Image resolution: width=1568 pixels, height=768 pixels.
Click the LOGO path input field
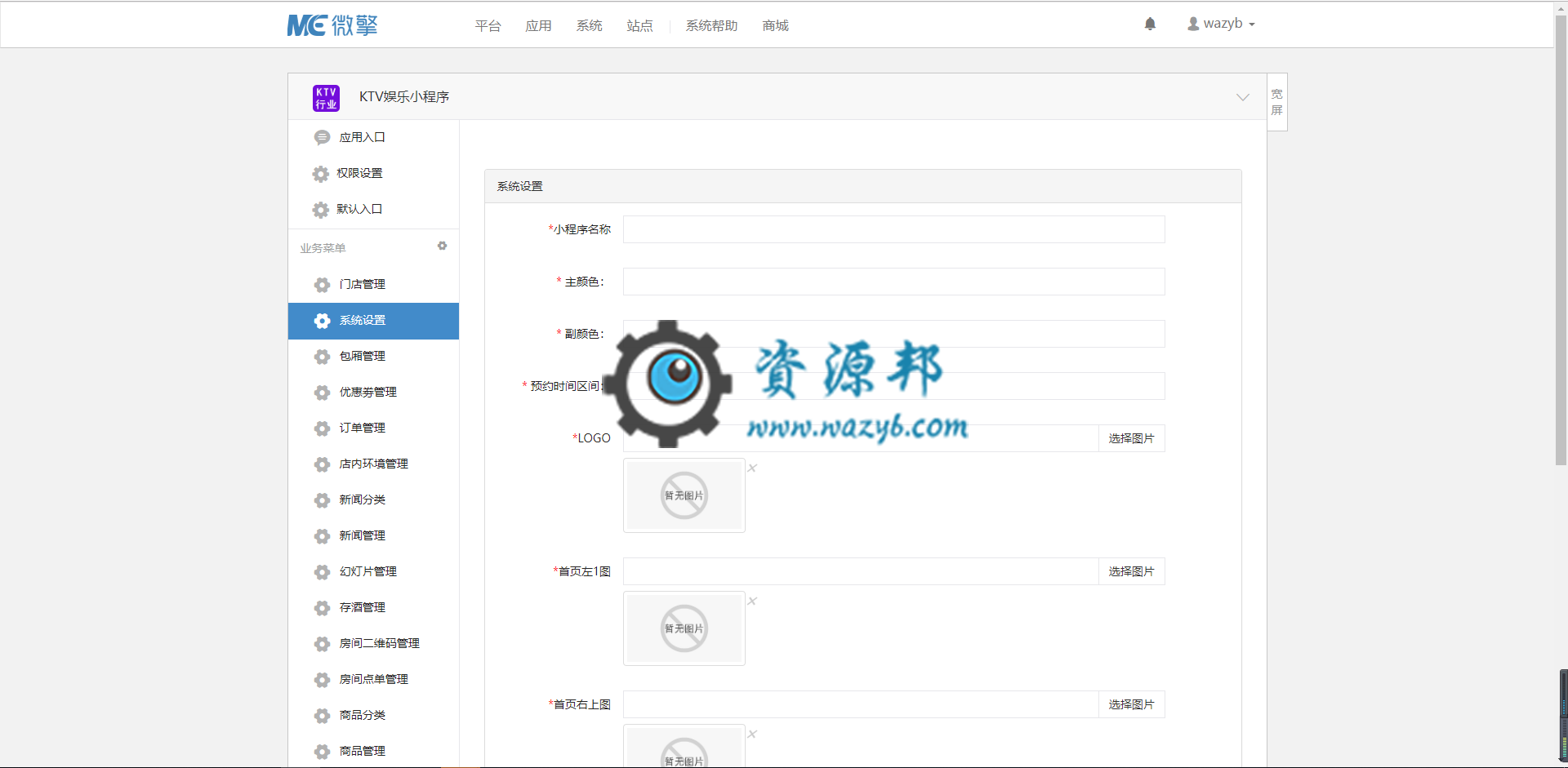point(861,438)
